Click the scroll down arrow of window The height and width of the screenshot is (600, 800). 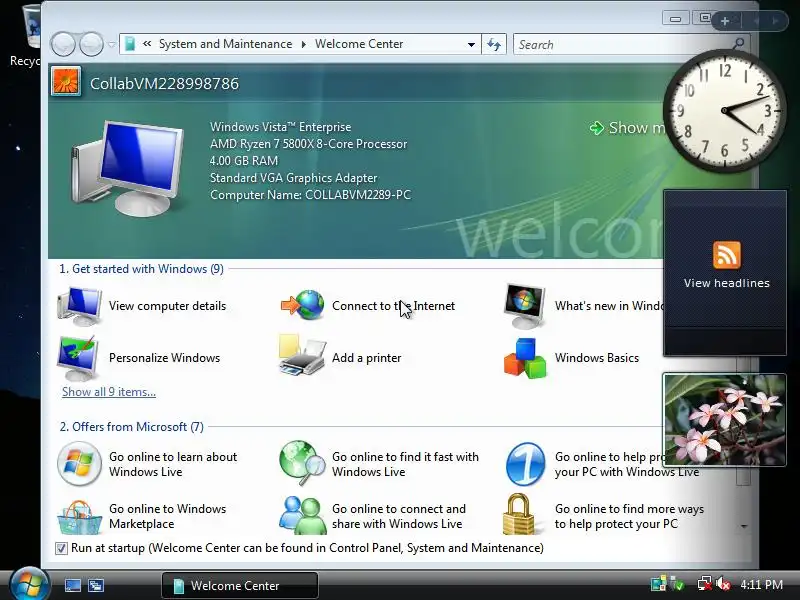744,526
